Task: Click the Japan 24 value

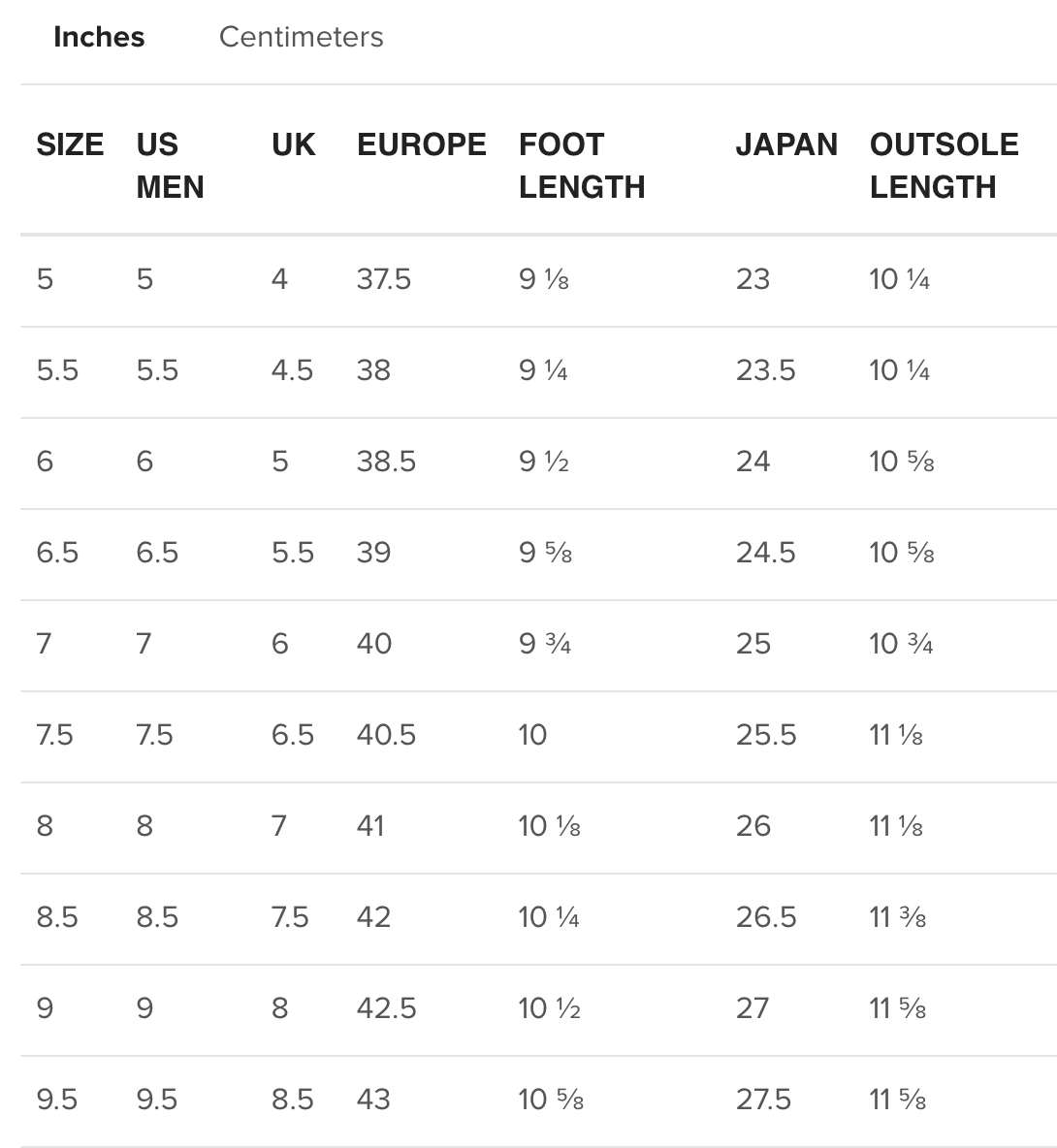Action: (753, 462)
